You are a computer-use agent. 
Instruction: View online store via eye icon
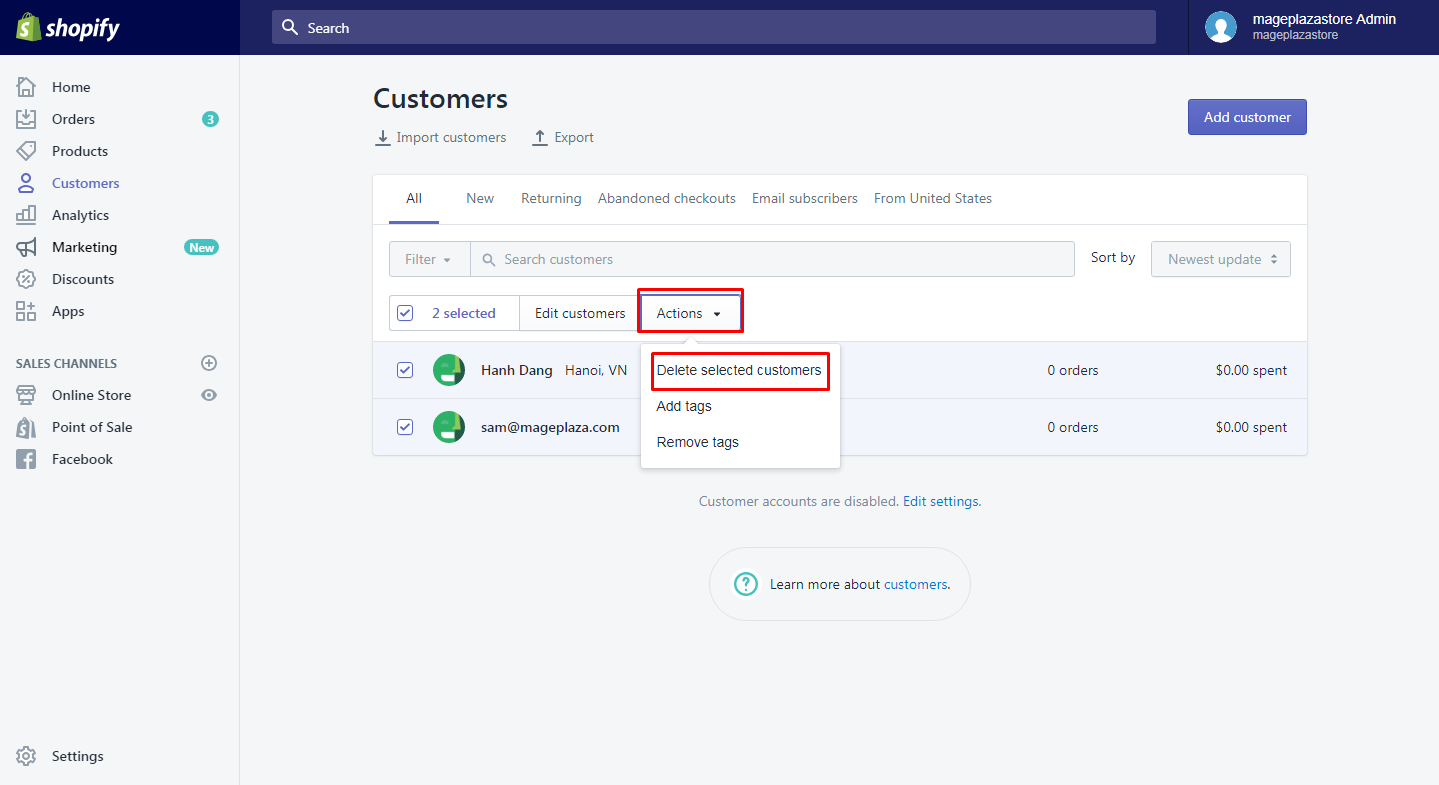[x=209, y=395]
